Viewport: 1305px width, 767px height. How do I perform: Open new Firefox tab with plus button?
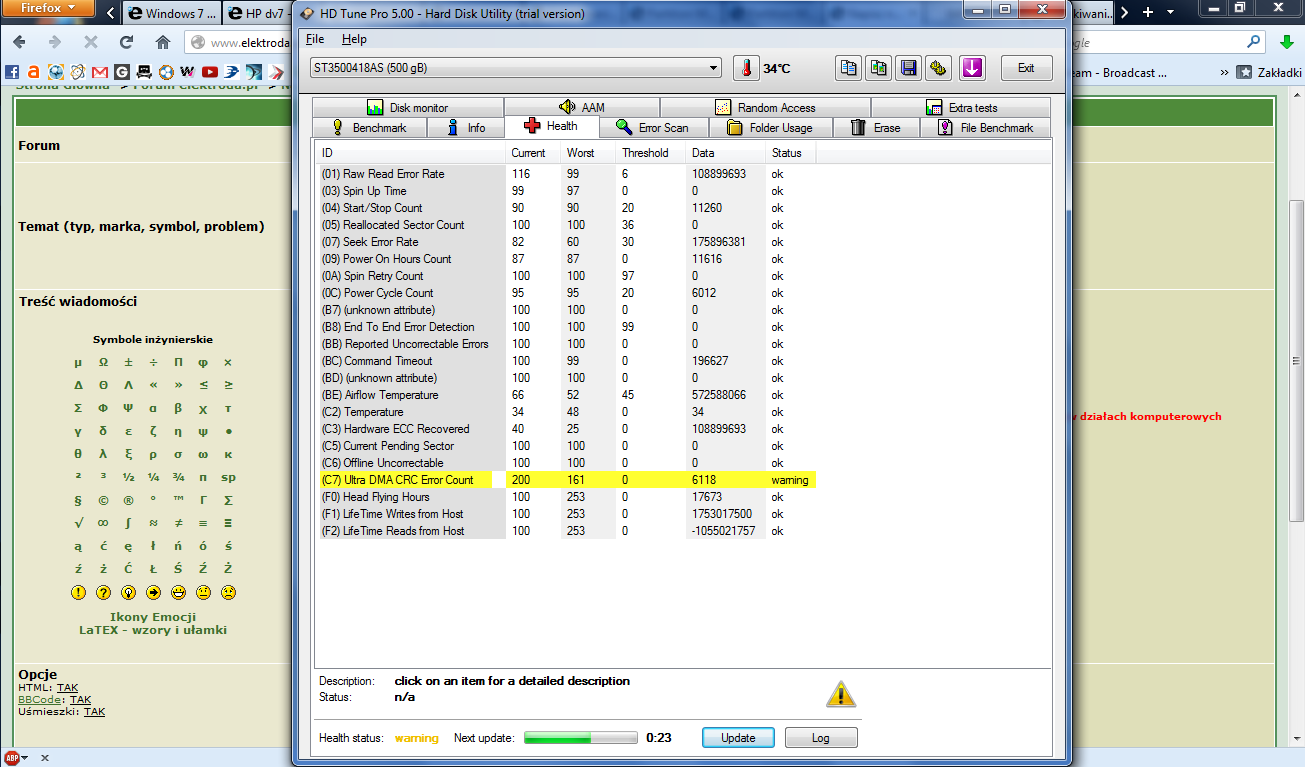click(x=1147, y=12)
